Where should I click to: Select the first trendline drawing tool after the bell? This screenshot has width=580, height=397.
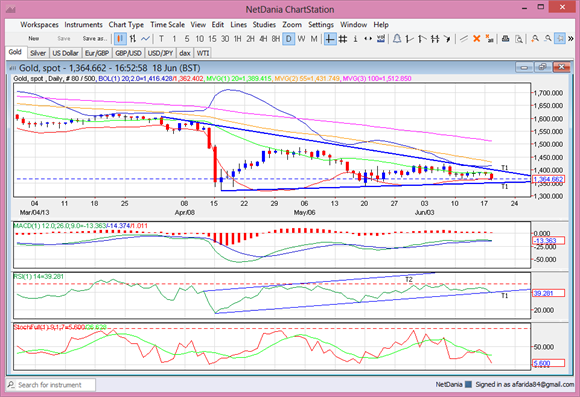[409, 38]
